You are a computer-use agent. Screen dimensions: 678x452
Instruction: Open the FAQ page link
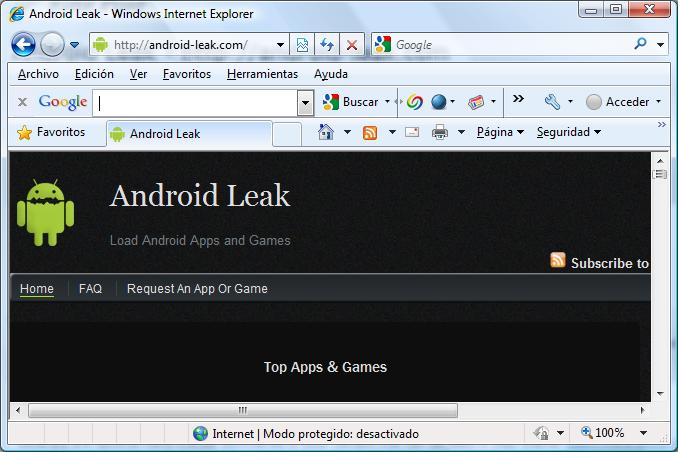tap(90, 289)
